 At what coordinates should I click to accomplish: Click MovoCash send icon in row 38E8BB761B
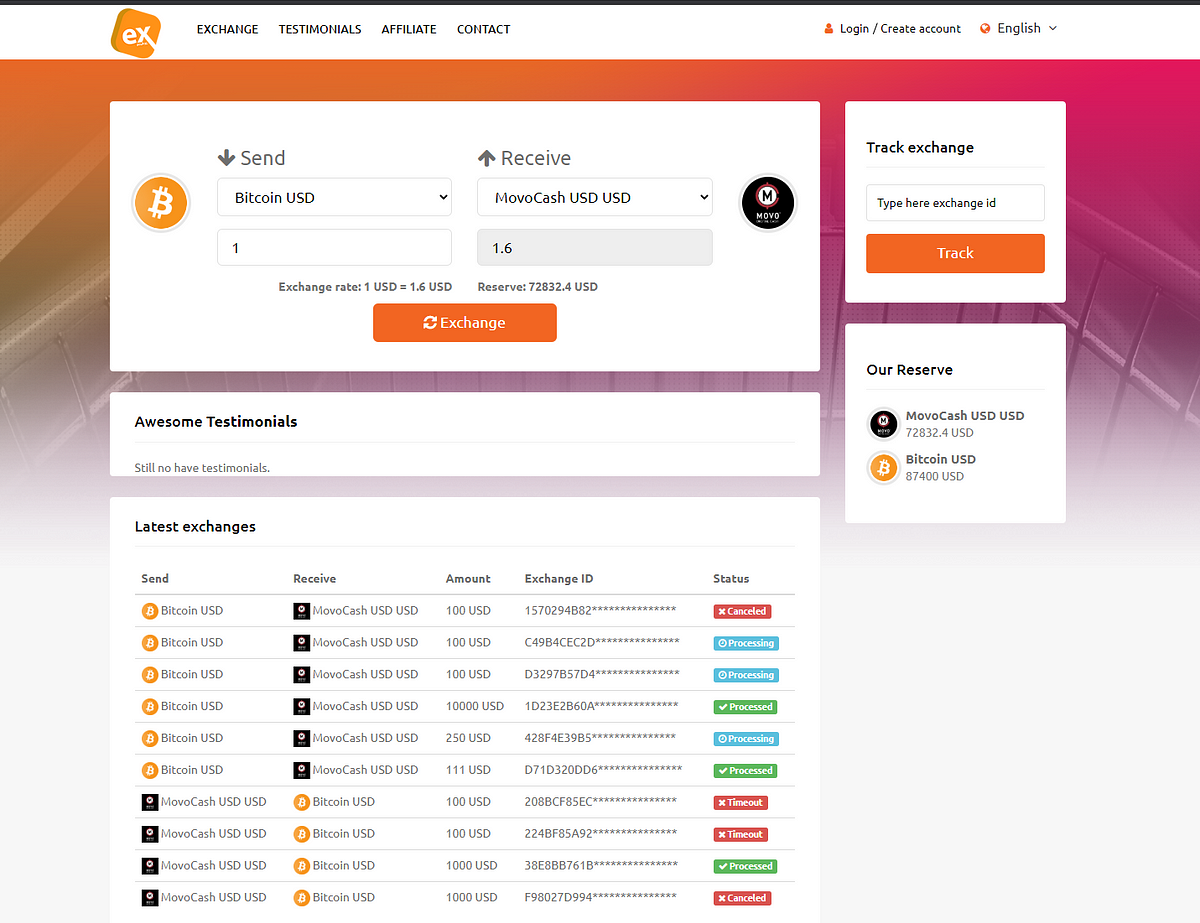150,866
